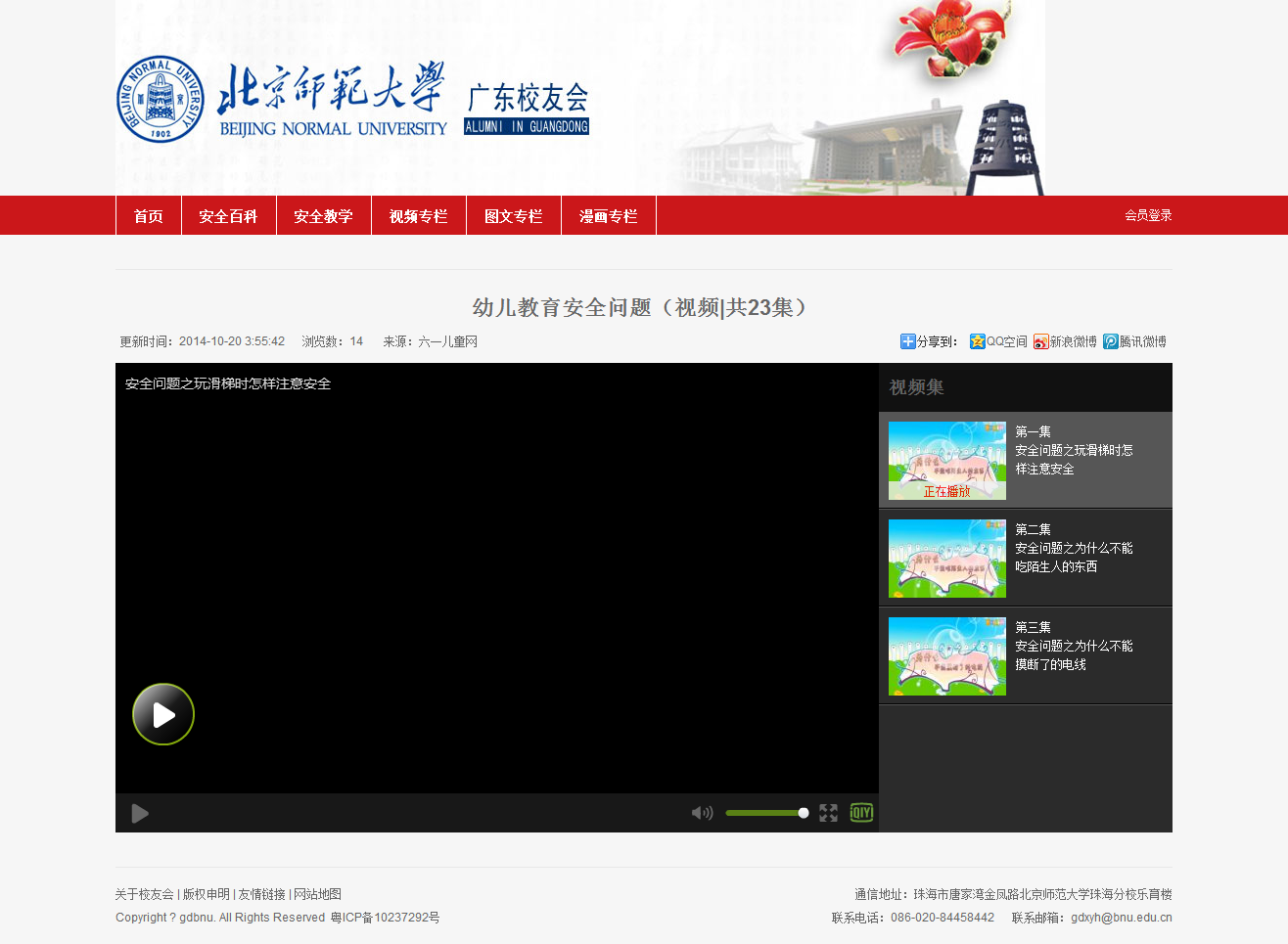This screenshot has width=1288, height=944.
Task: Share to QQ空间 via its icon
Action: pyautogui.click(x=977, y=341)
